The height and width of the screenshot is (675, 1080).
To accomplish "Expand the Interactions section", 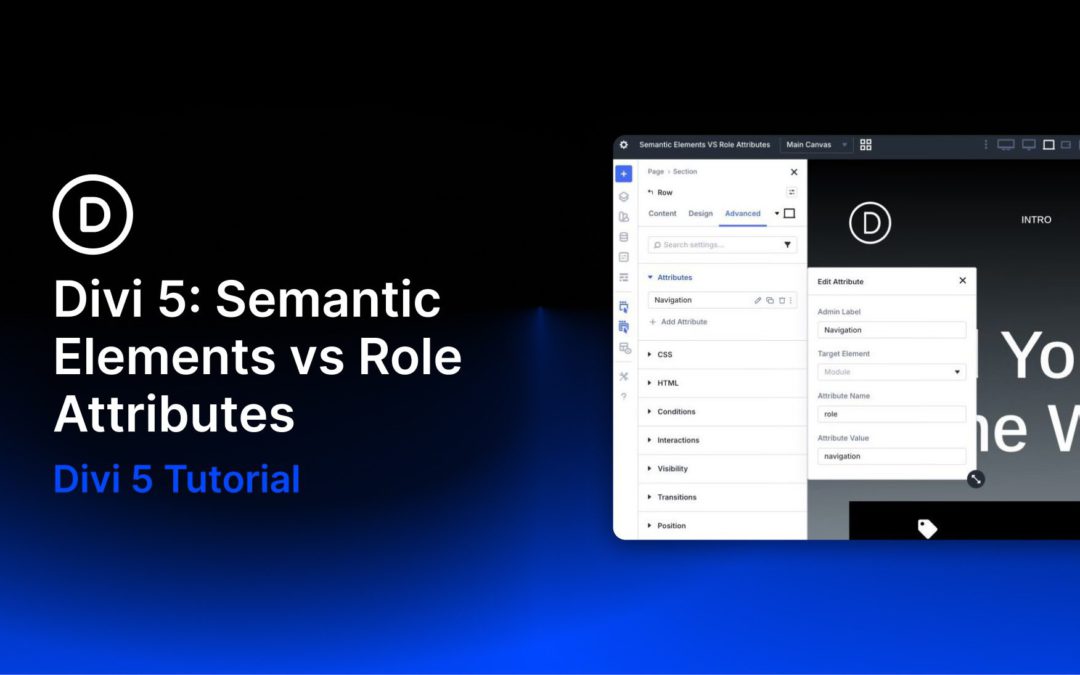I will point(722,440).
